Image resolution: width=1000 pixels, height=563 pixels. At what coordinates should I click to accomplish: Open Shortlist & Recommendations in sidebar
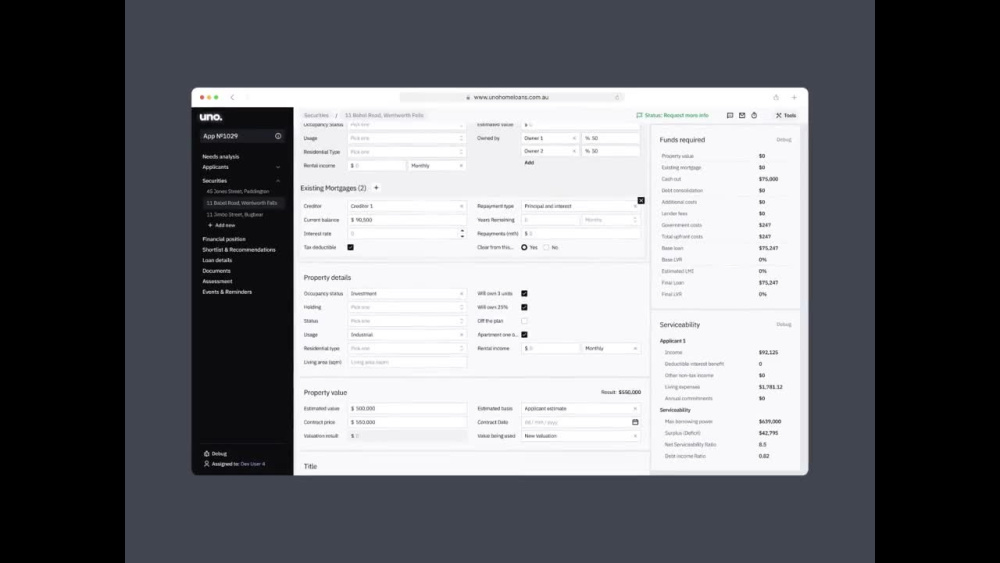tap(239, 250)
